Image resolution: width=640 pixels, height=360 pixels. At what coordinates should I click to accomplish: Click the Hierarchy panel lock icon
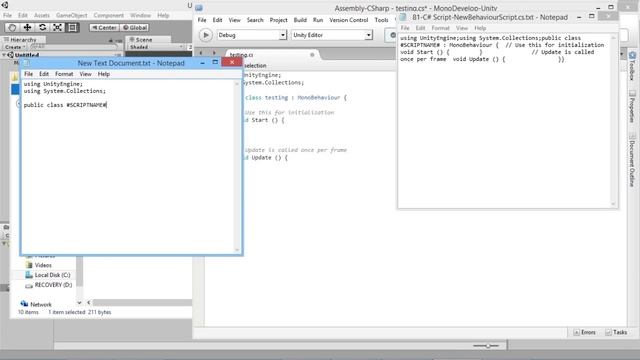coord(111,40)
